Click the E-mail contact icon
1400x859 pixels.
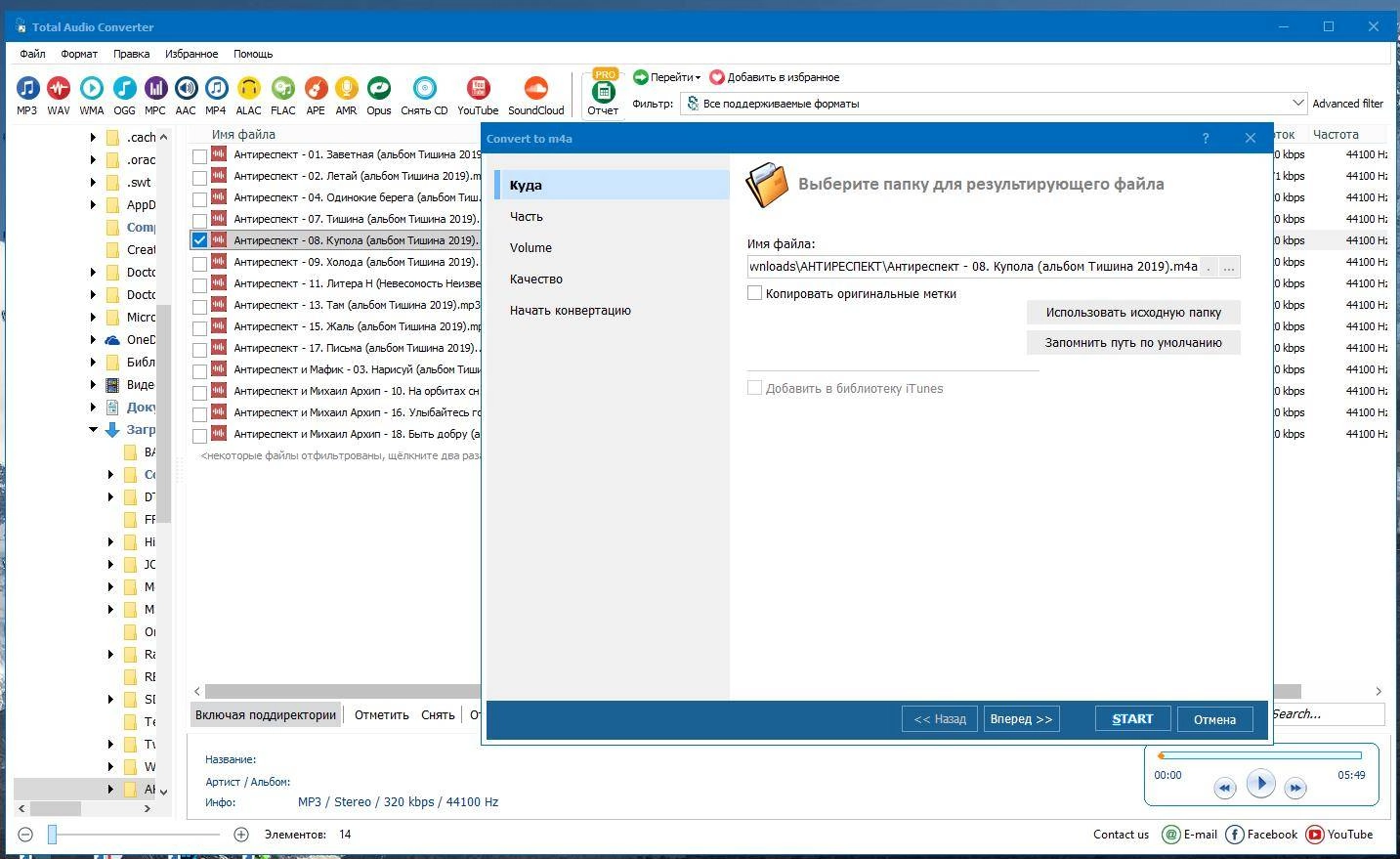[x=1171, y=835]
